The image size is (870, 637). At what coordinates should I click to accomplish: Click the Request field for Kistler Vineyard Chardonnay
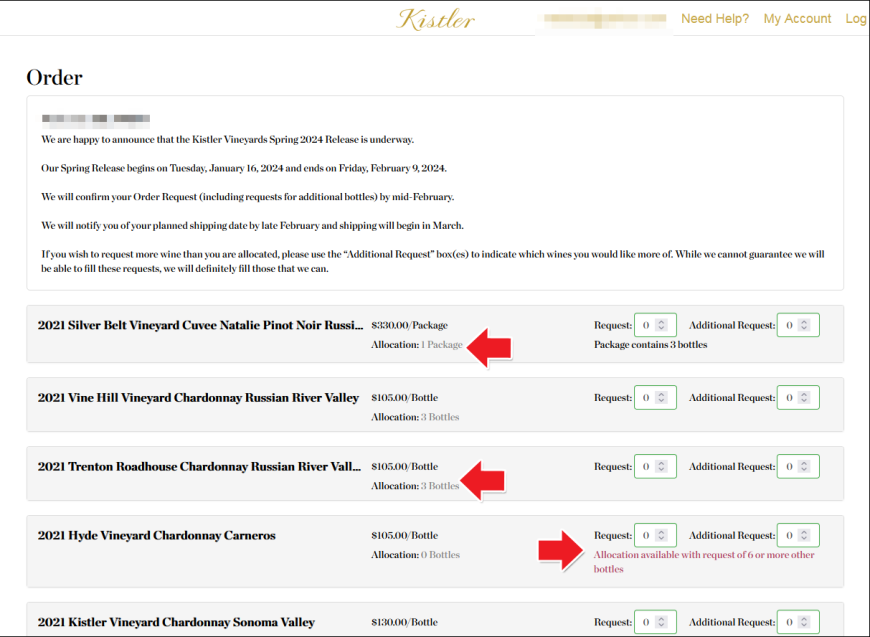pyautogui.click(x=655, y=622)
